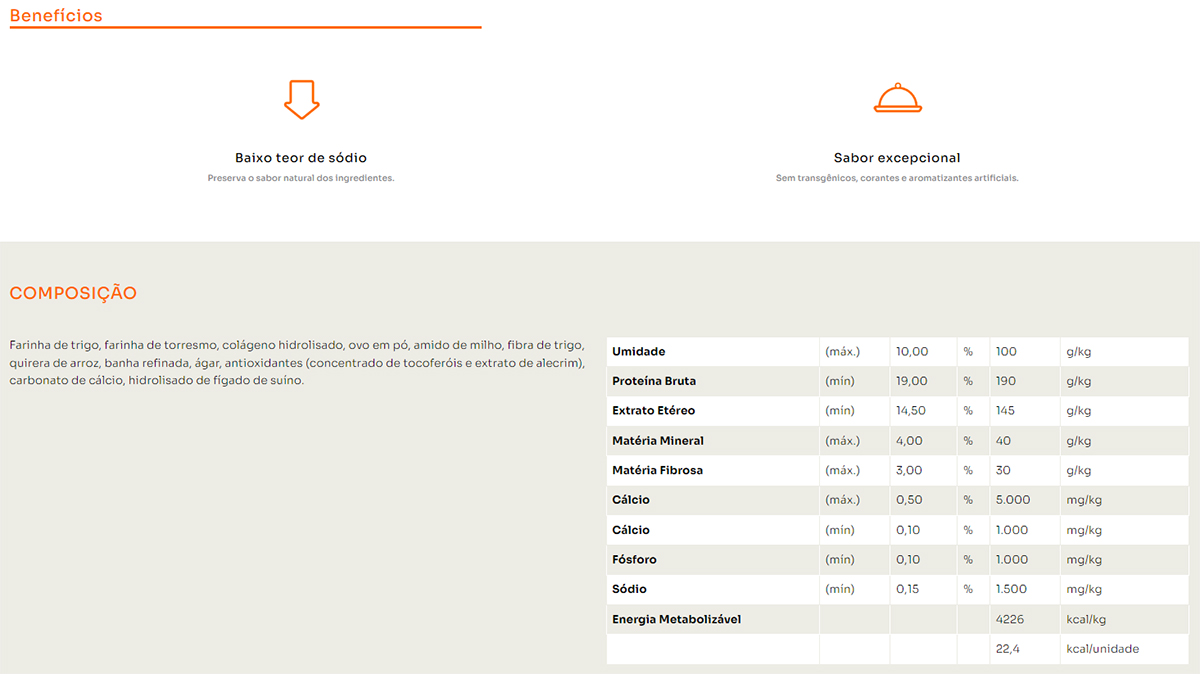Viewport: 1200px width, 674px height.
Task: Click the Extrato Etéreo row label
Action: tap(653, 411)
